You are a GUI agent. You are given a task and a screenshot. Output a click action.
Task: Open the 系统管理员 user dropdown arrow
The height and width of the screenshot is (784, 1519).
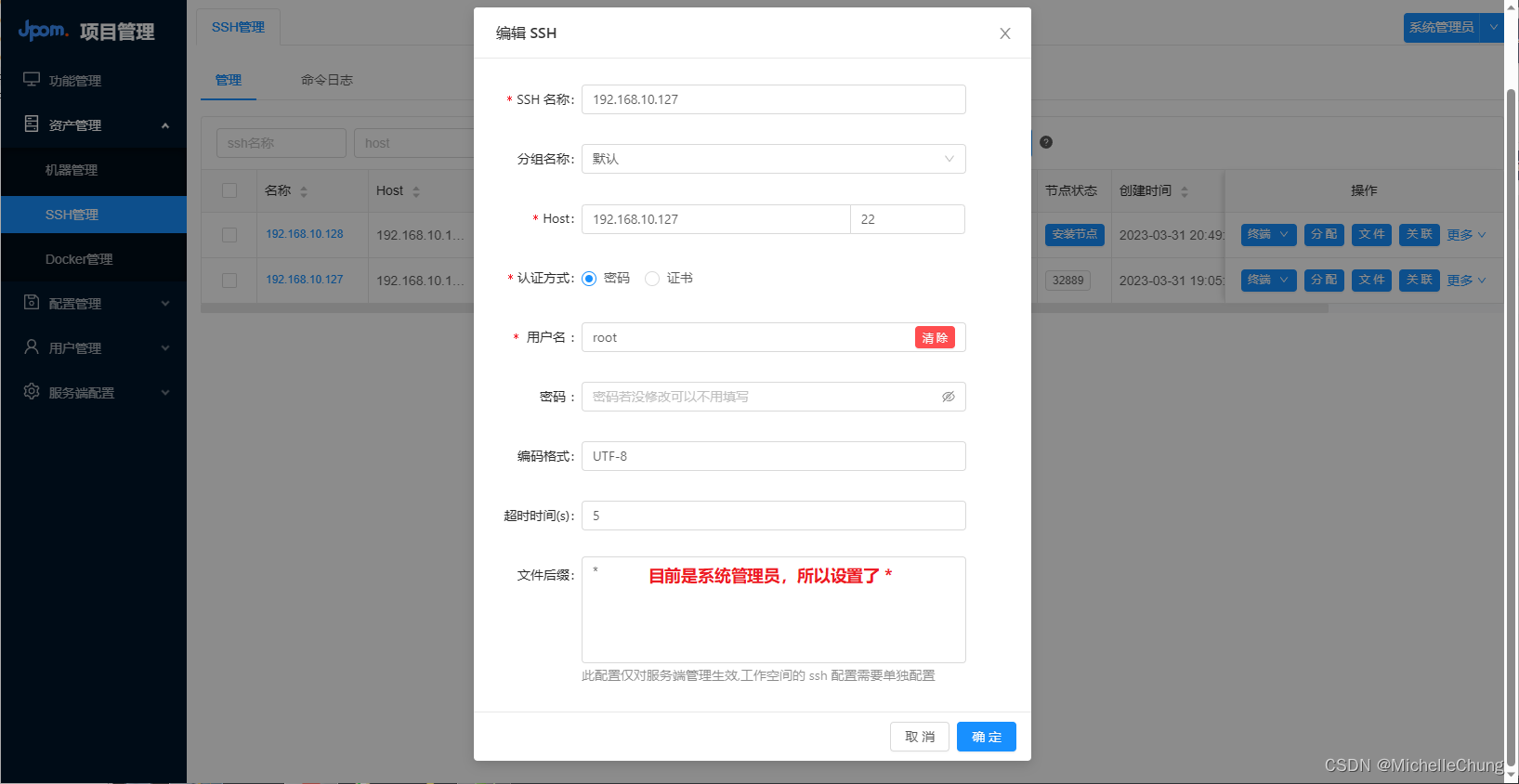[1493, 28]
